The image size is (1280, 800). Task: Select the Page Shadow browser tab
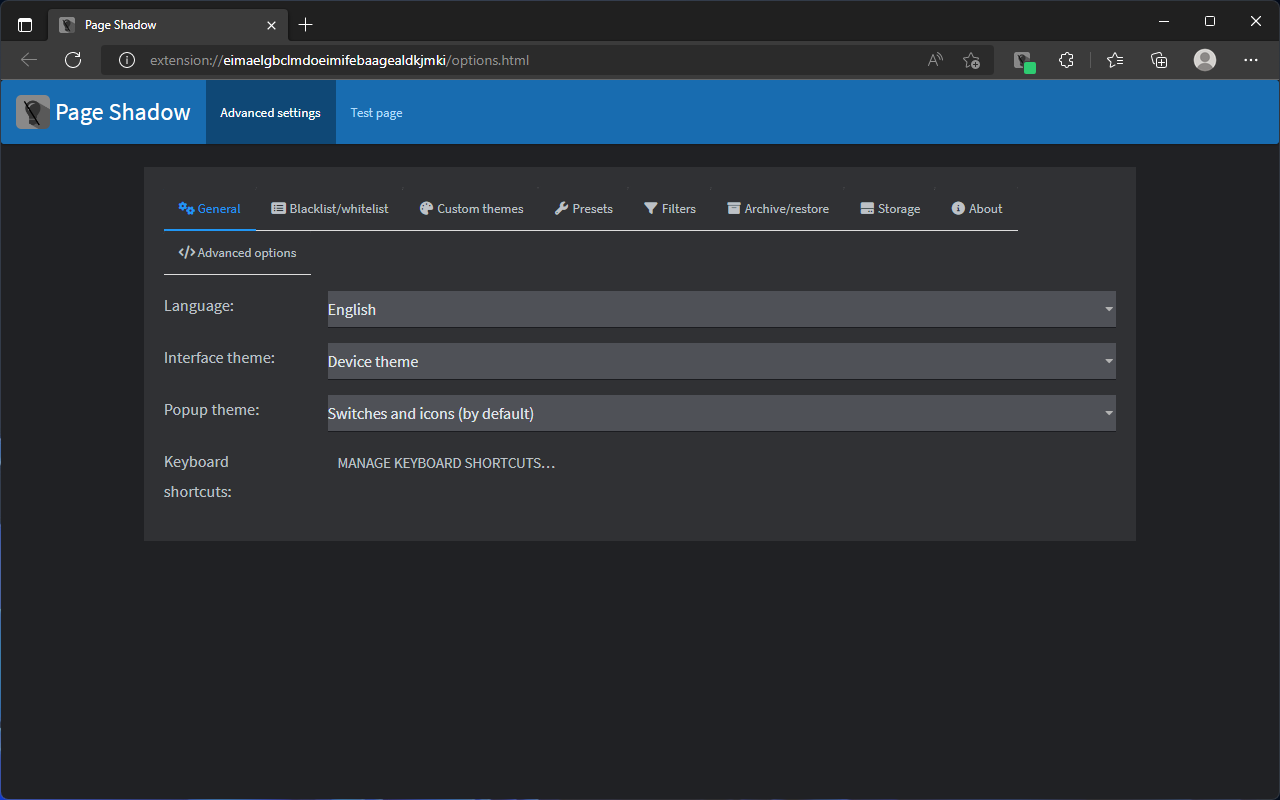coord(168,24)
